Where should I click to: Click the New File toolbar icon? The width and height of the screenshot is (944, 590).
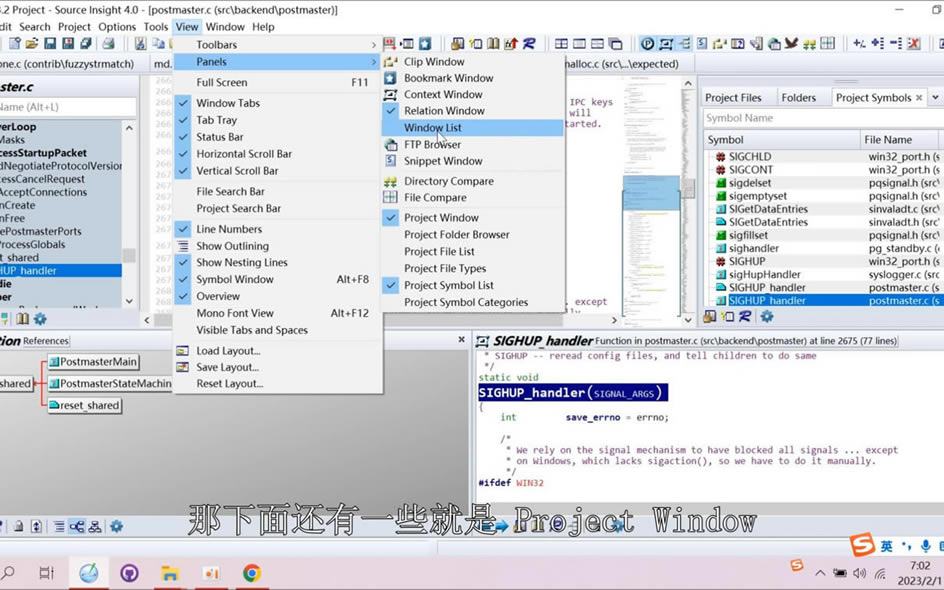(14, 43)
